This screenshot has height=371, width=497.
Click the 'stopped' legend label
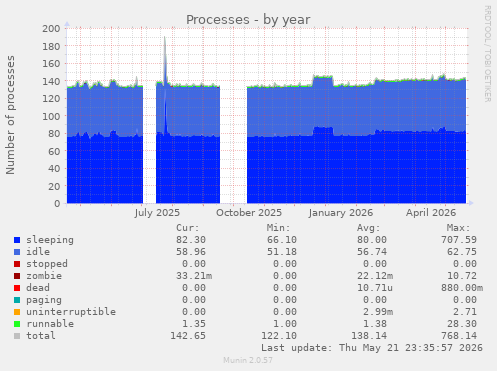[x=47, y=264]
